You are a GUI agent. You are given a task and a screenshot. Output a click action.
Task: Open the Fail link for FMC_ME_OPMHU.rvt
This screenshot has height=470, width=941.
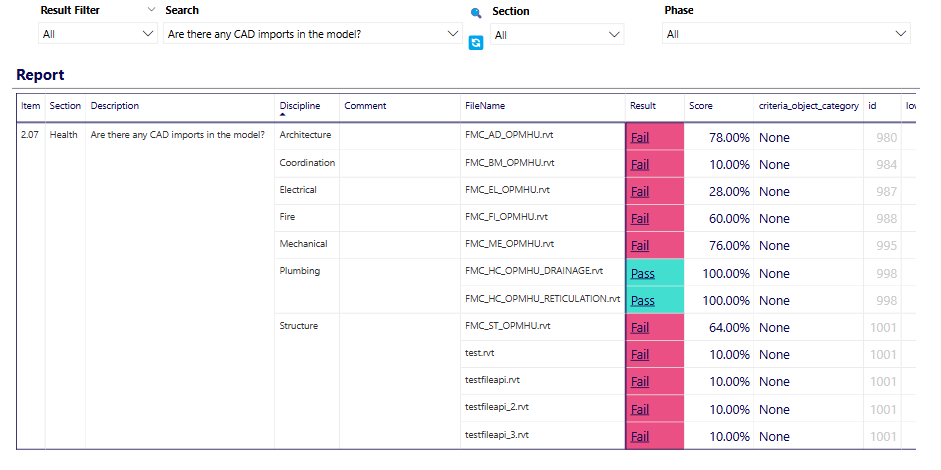640,246
